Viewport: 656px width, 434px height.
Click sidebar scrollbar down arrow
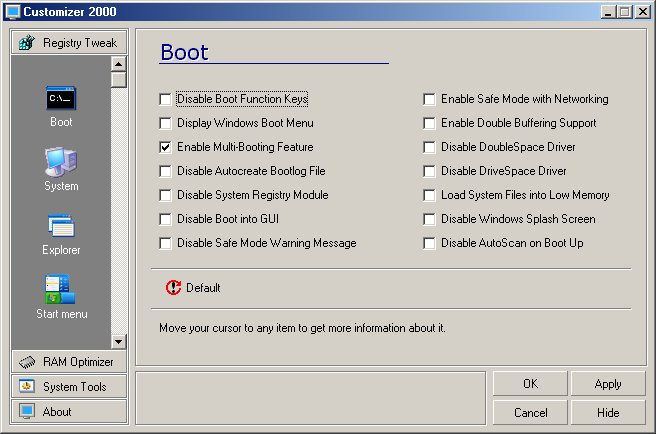coord(119,342)
